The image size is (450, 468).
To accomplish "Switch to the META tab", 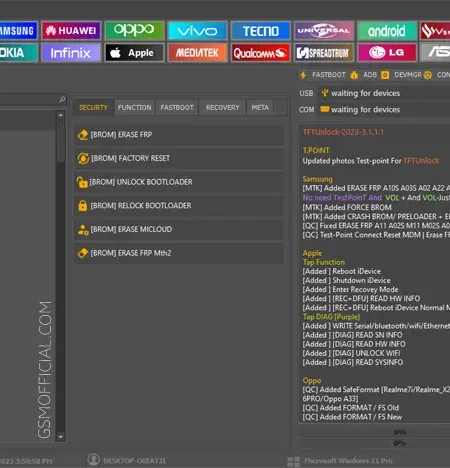I will click(260, 108).
